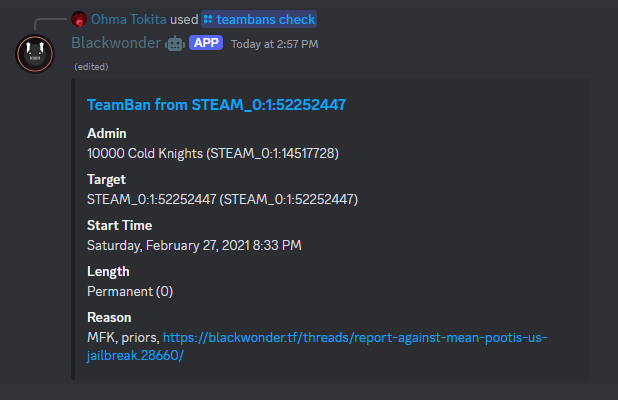Click the robot icon beside Blackwonder
The image size is (618, 400).
tap(175, 43)
